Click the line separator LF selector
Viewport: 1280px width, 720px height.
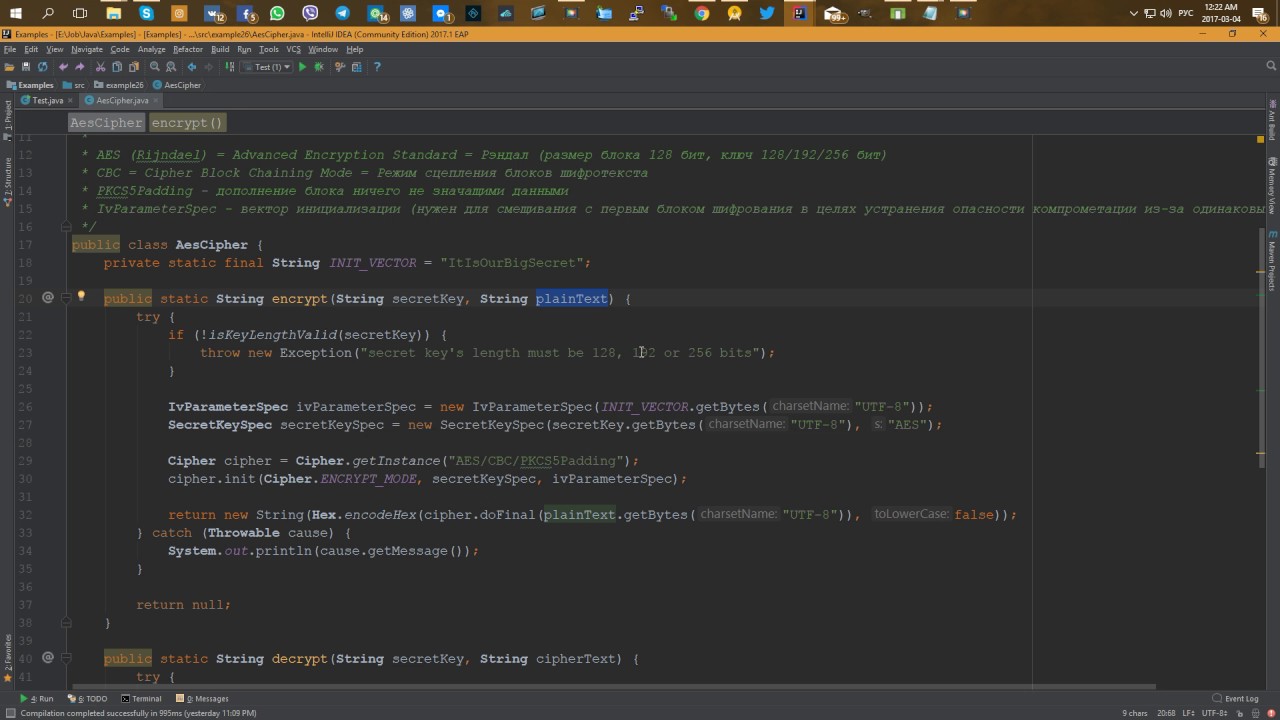1189,713
